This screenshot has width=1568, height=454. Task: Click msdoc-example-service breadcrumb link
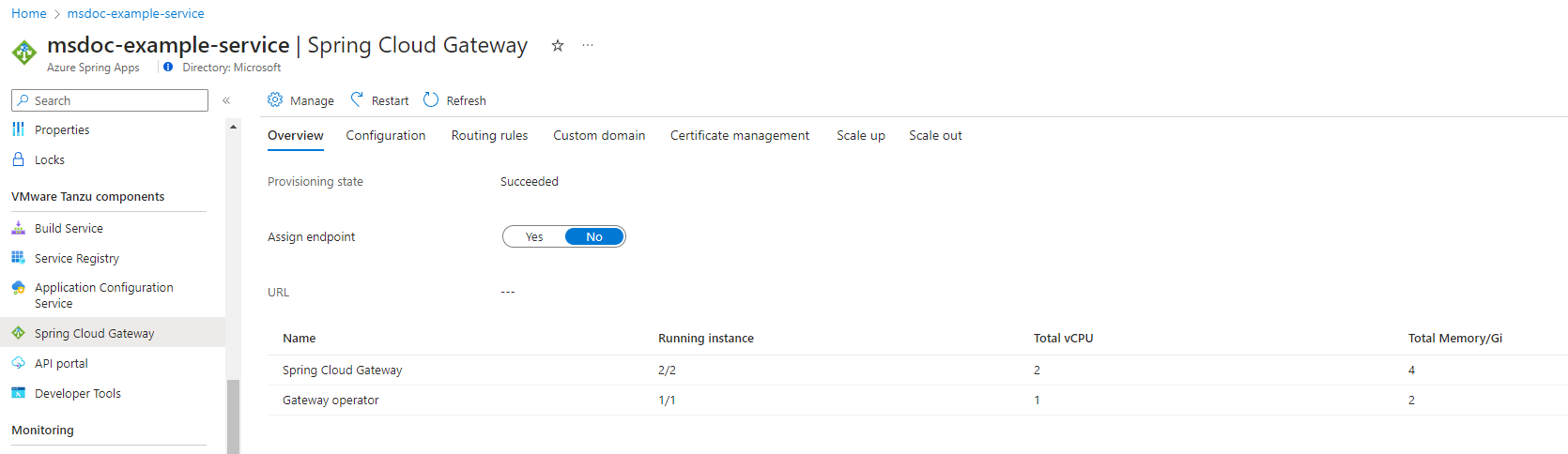pyautogui.click(x=135, y=13)
